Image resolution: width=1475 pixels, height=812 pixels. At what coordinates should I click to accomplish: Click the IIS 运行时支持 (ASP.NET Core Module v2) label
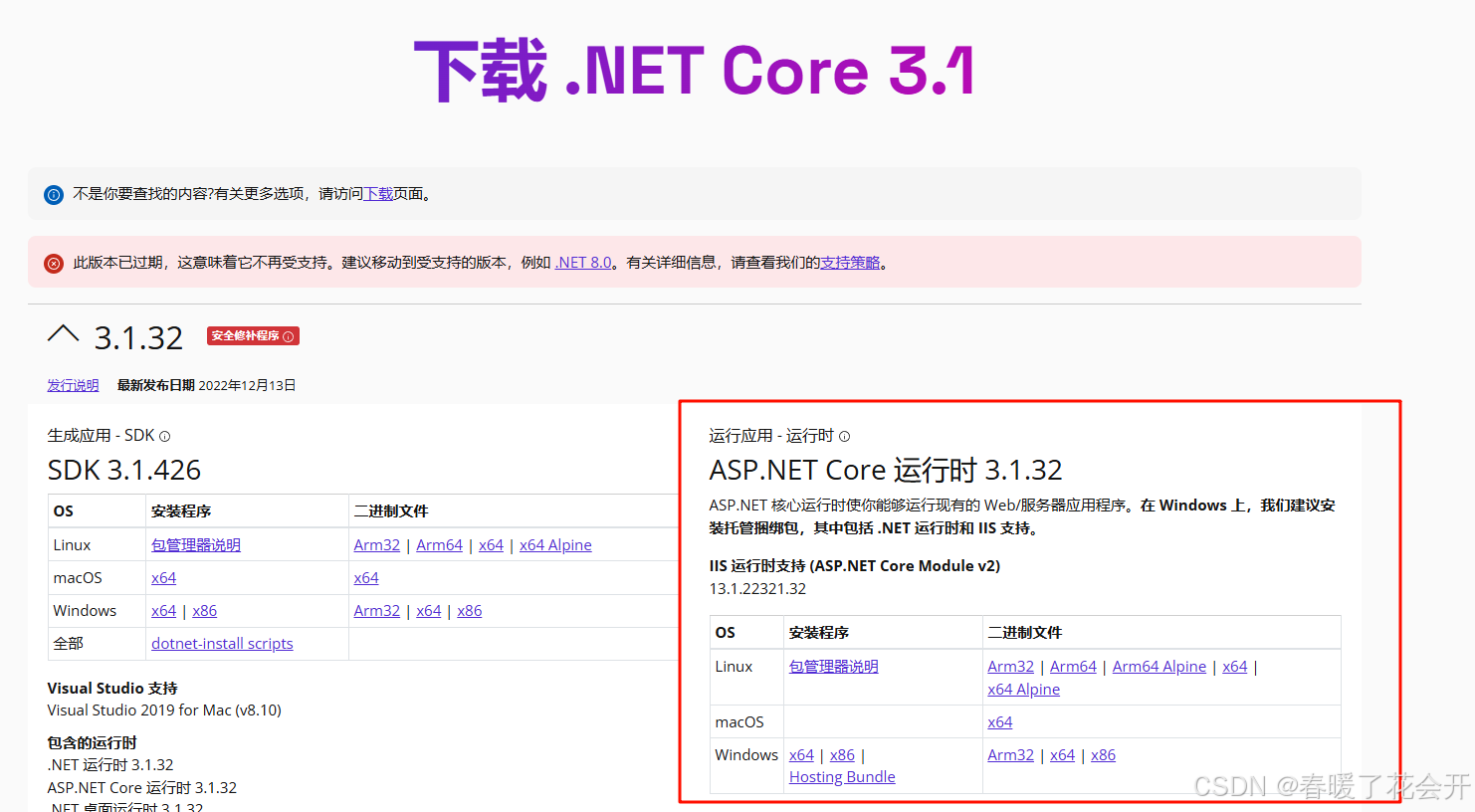[855, 566]
